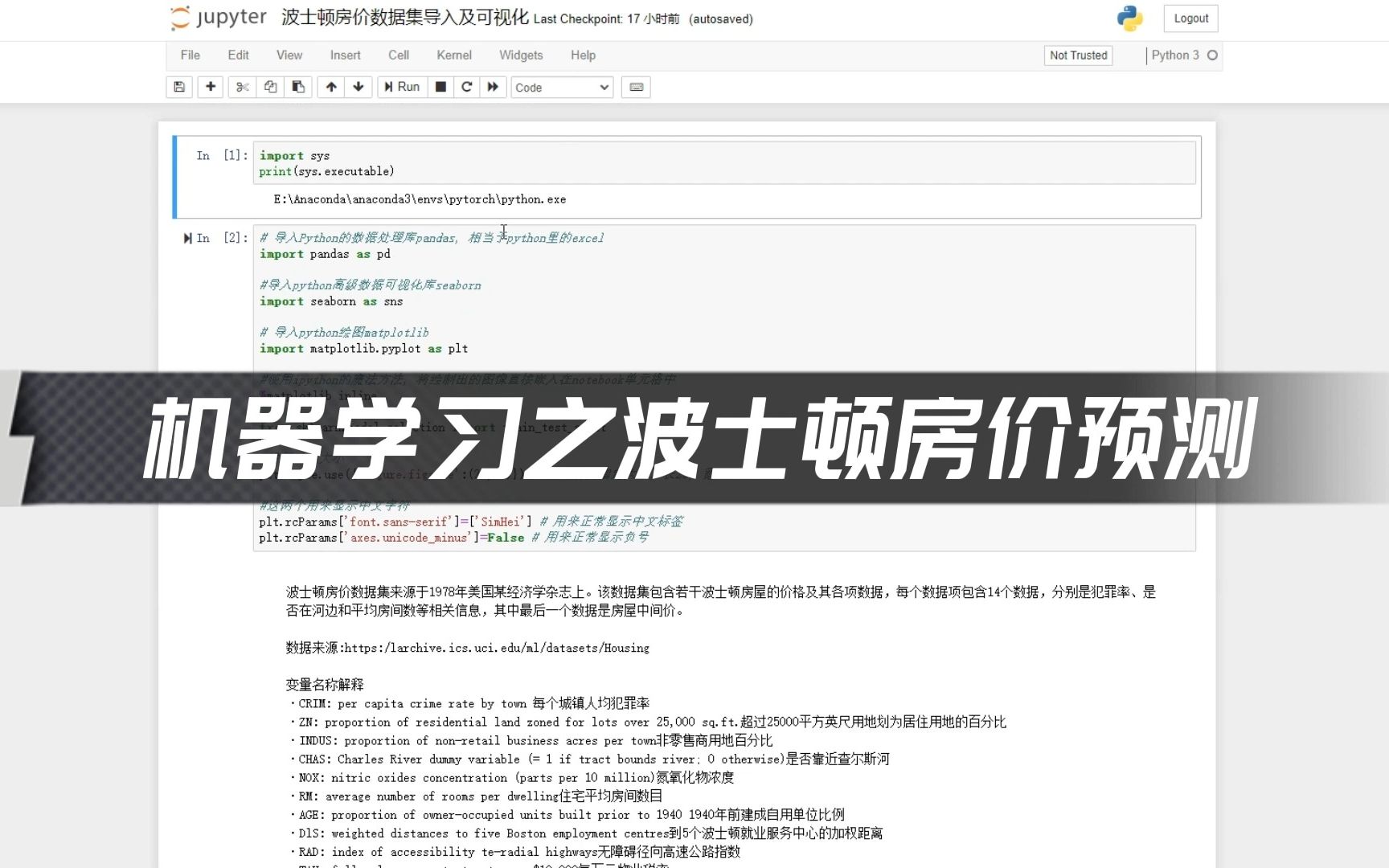Open the command palette keyboard icon
This screenshot has width=1389, height=868.
(x=637, y=87)
